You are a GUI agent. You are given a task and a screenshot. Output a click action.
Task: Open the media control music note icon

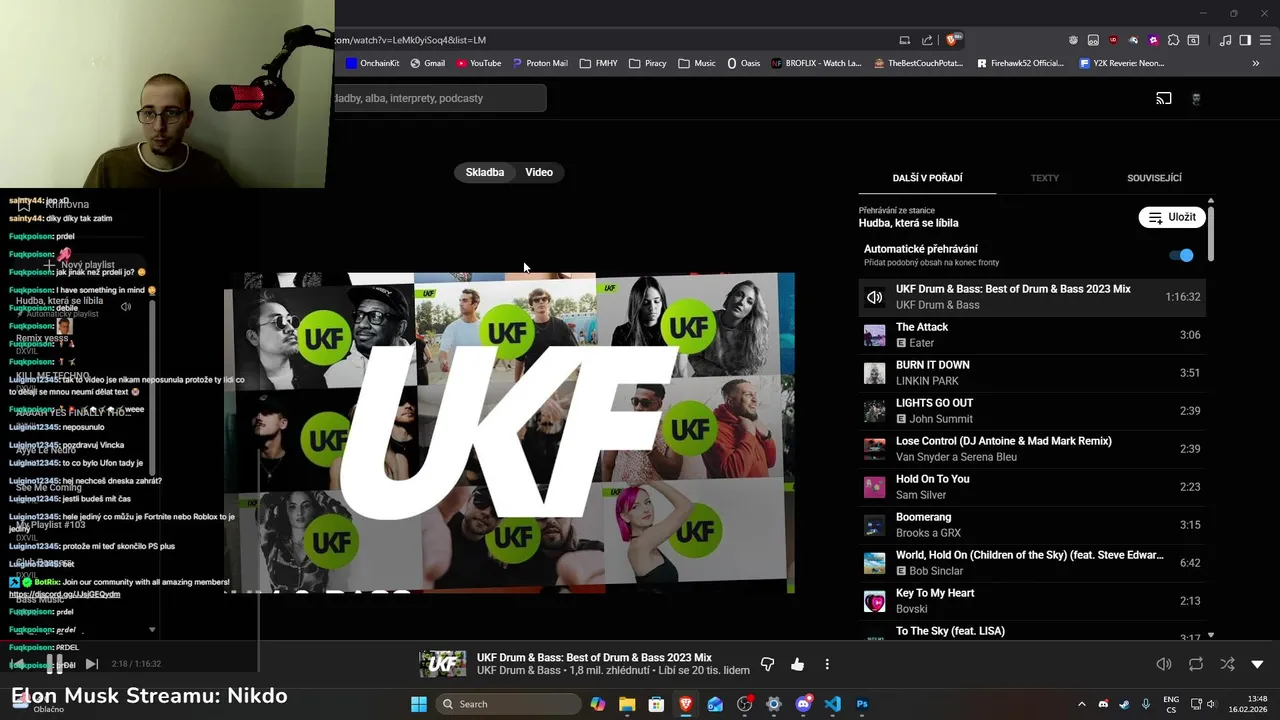coord(1225,40)
